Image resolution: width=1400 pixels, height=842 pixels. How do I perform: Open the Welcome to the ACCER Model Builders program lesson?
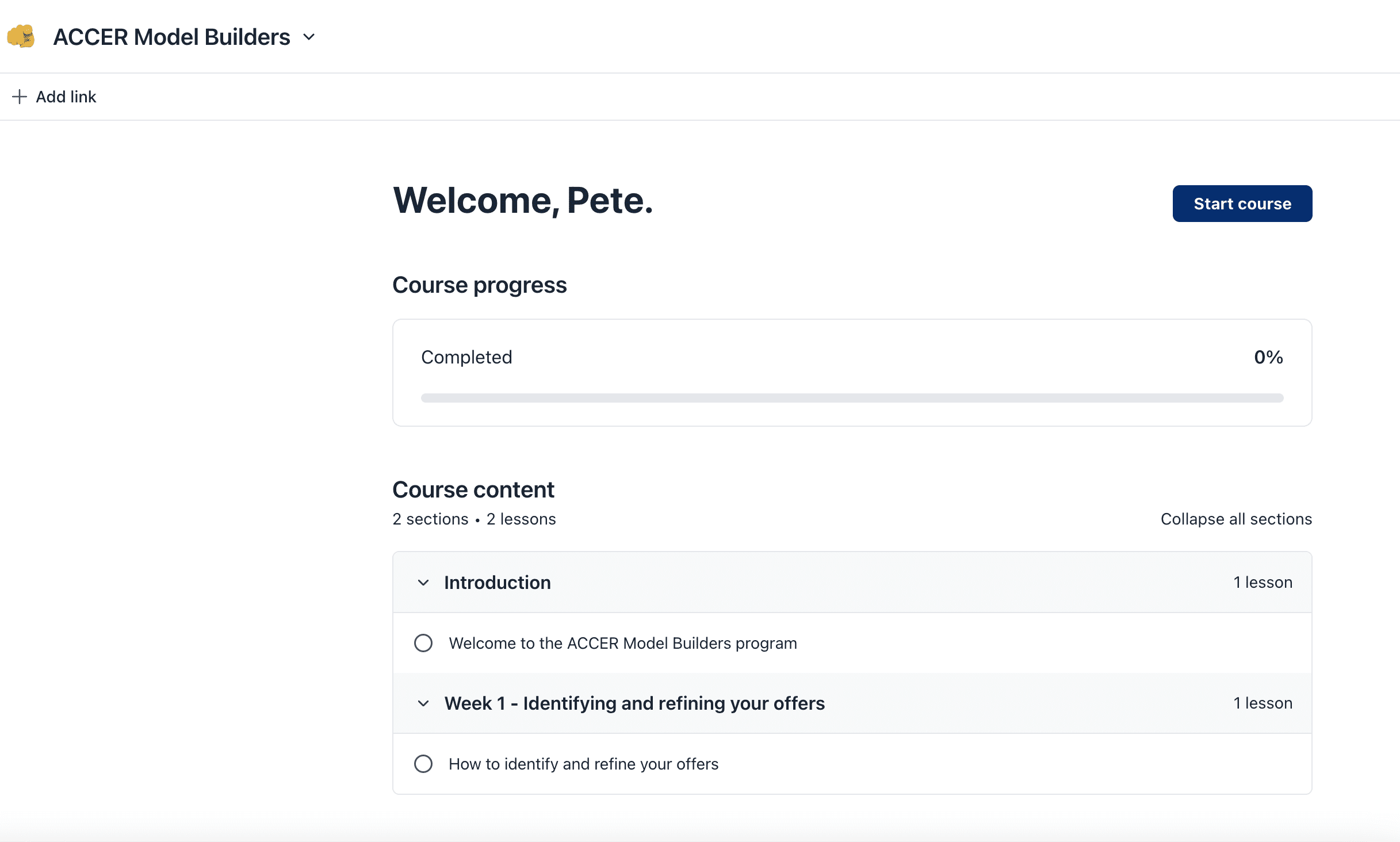point(623,643)
